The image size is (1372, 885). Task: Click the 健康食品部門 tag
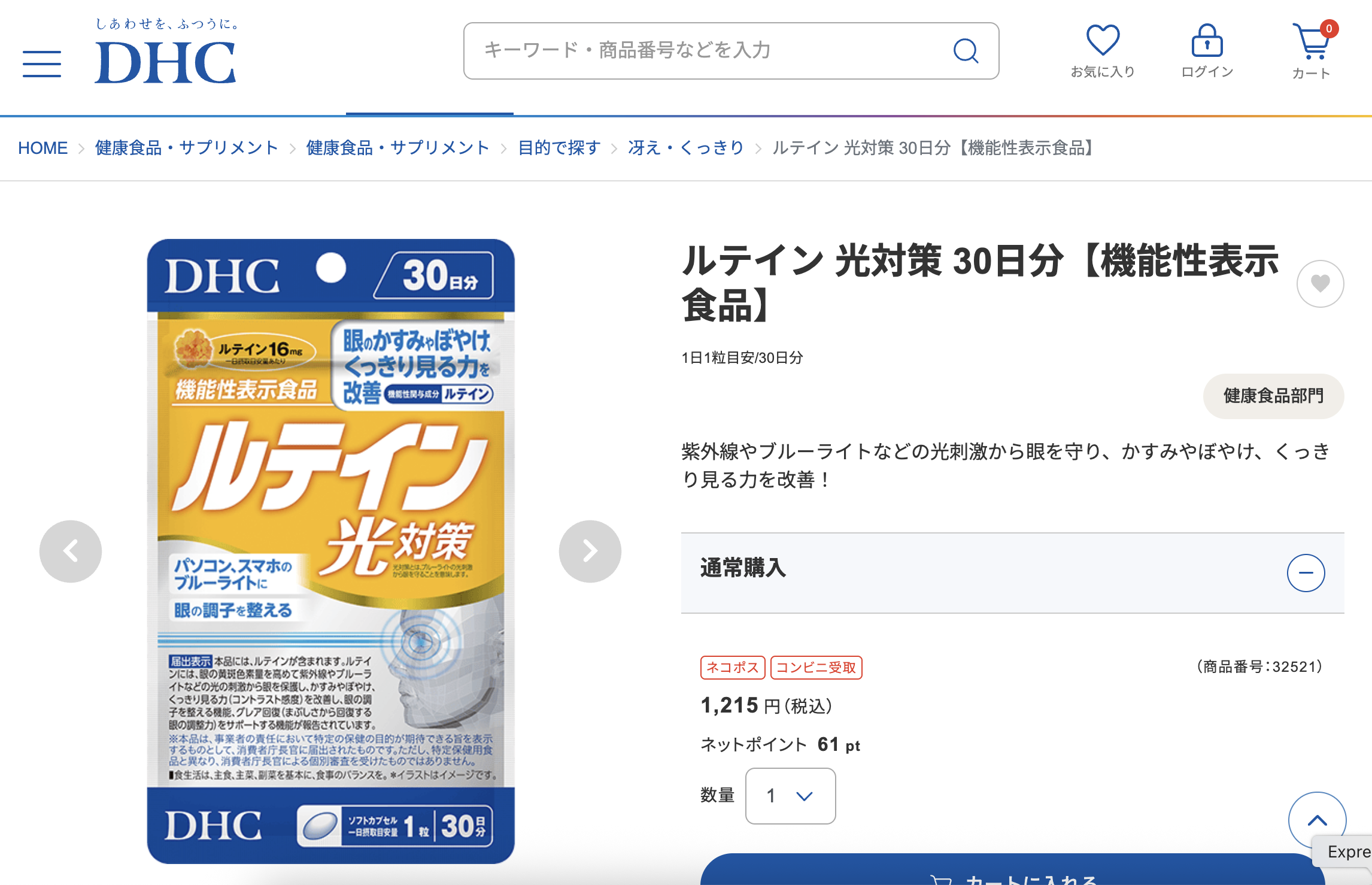tap(1273, 396)
